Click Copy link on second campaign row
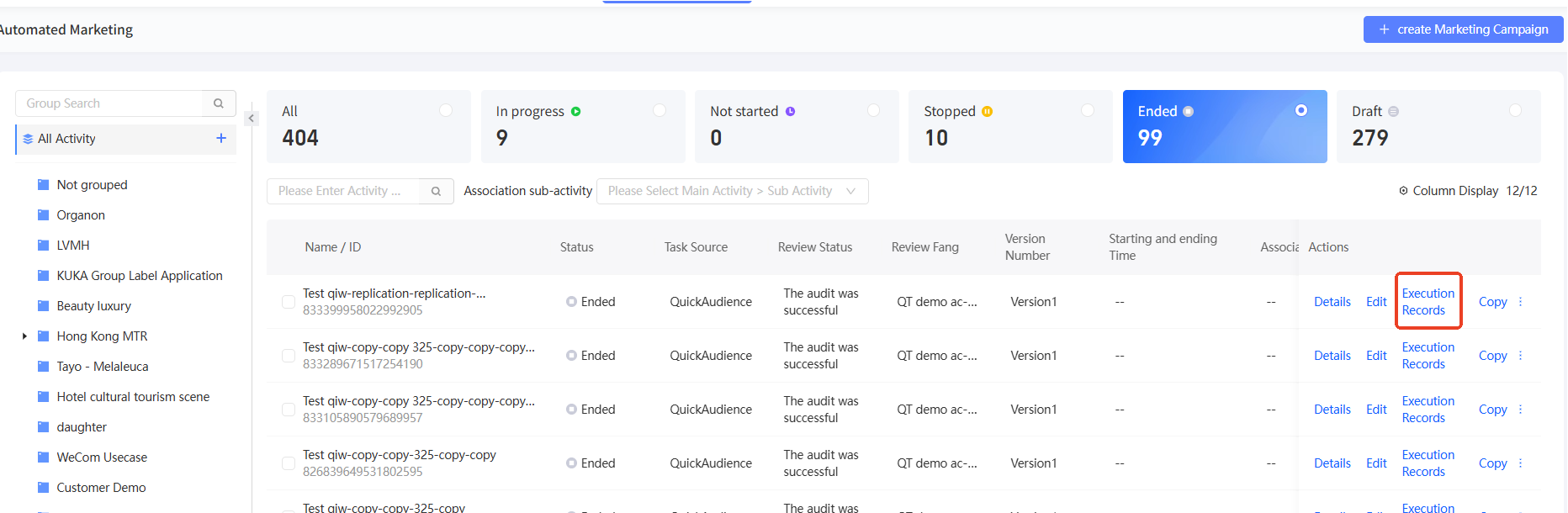1568x513 pixels. tap(1492, 356)
